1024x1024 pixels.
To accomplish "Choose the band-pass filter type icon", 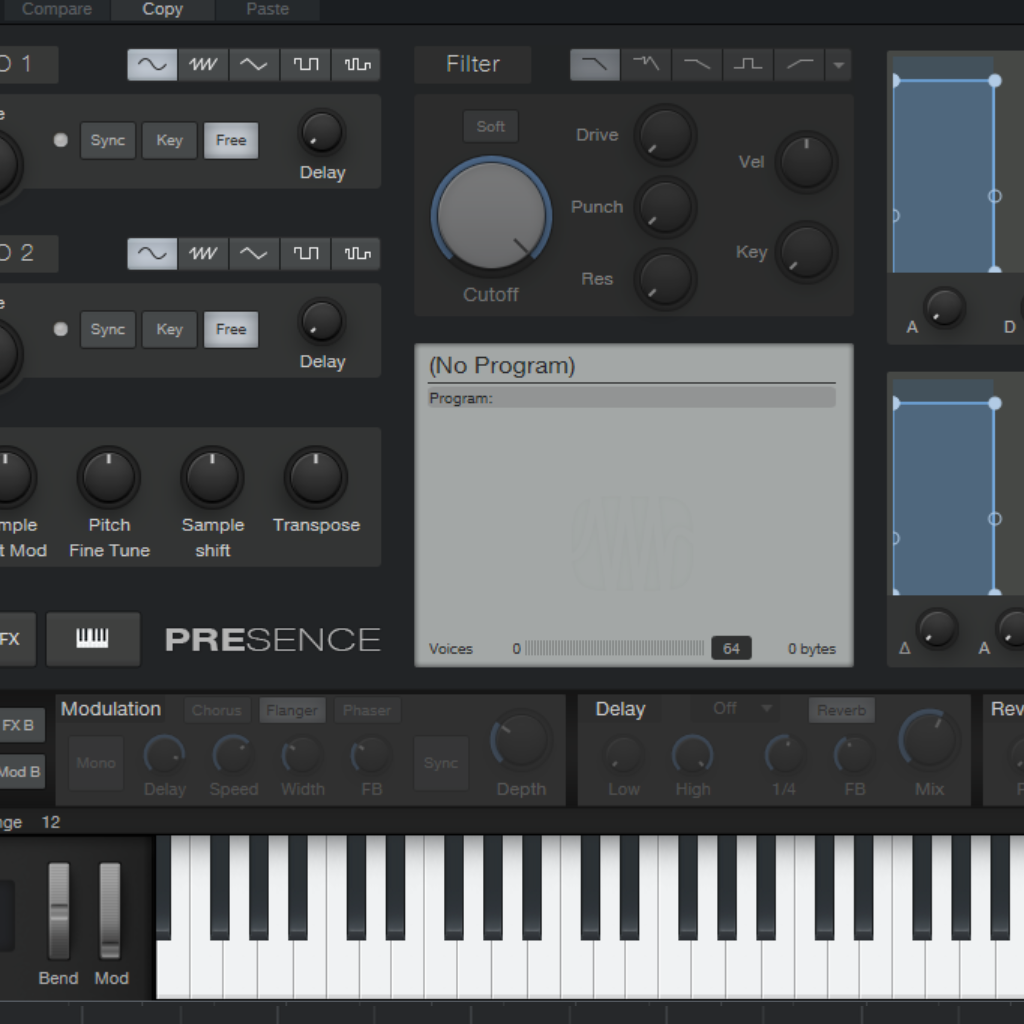I will pyautogui.click(x=748, y=65).
